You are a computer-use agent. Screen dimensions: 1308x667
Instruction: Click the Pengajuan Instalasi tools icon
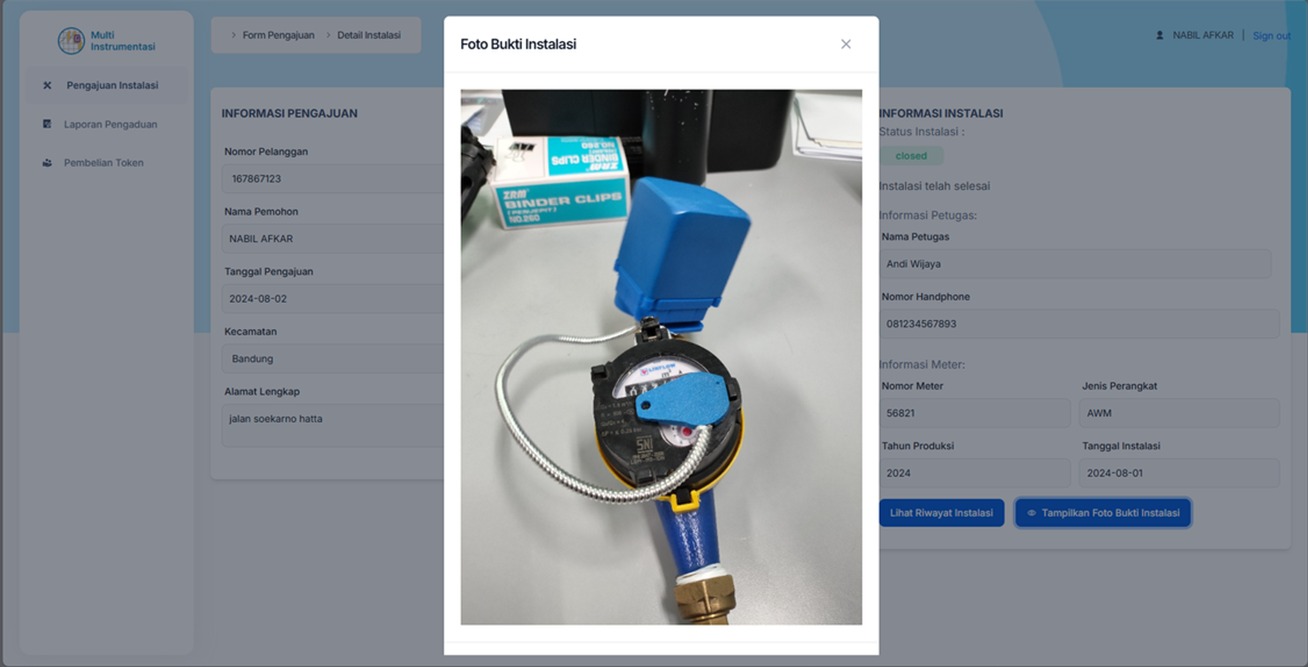point(47,86)
